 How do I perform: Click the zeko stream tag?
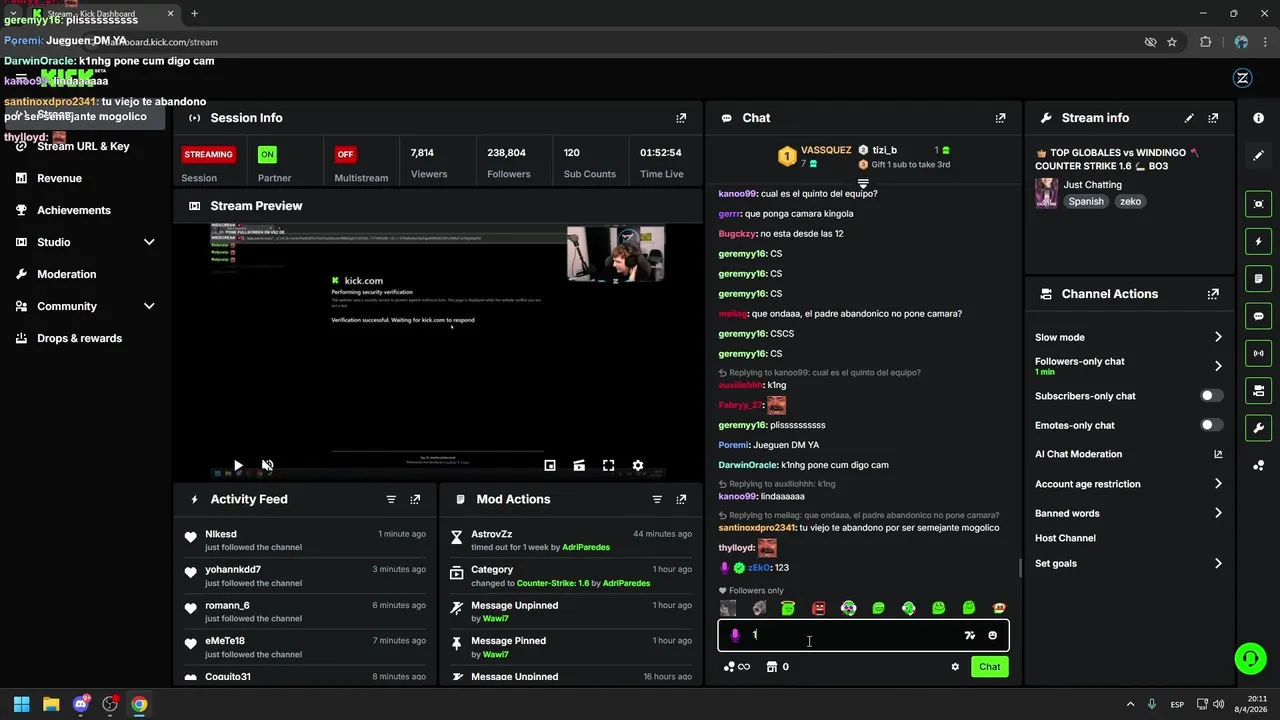pos(1130,201)
